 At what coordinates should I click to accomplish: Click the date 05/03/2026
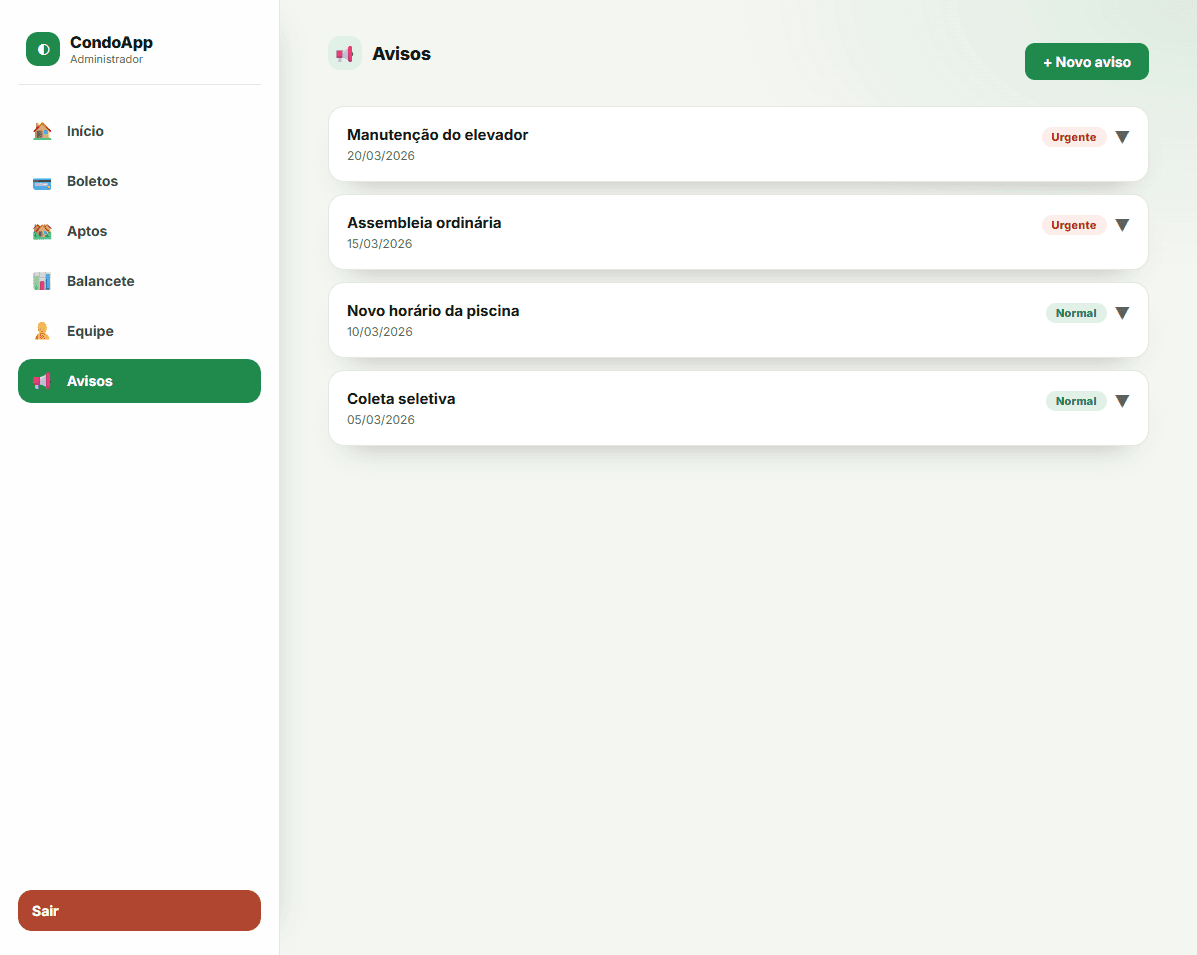pos(381,420)
